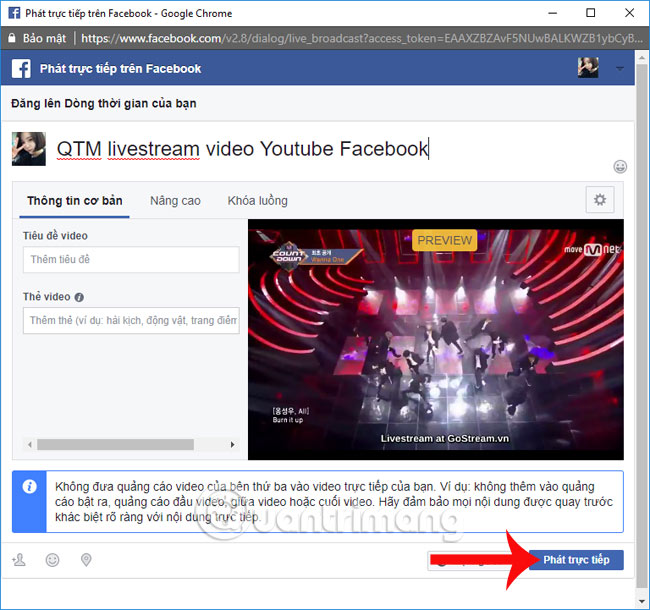Click the location pin icon at bottom
This screenshot has height=610, width=650.
86,560
